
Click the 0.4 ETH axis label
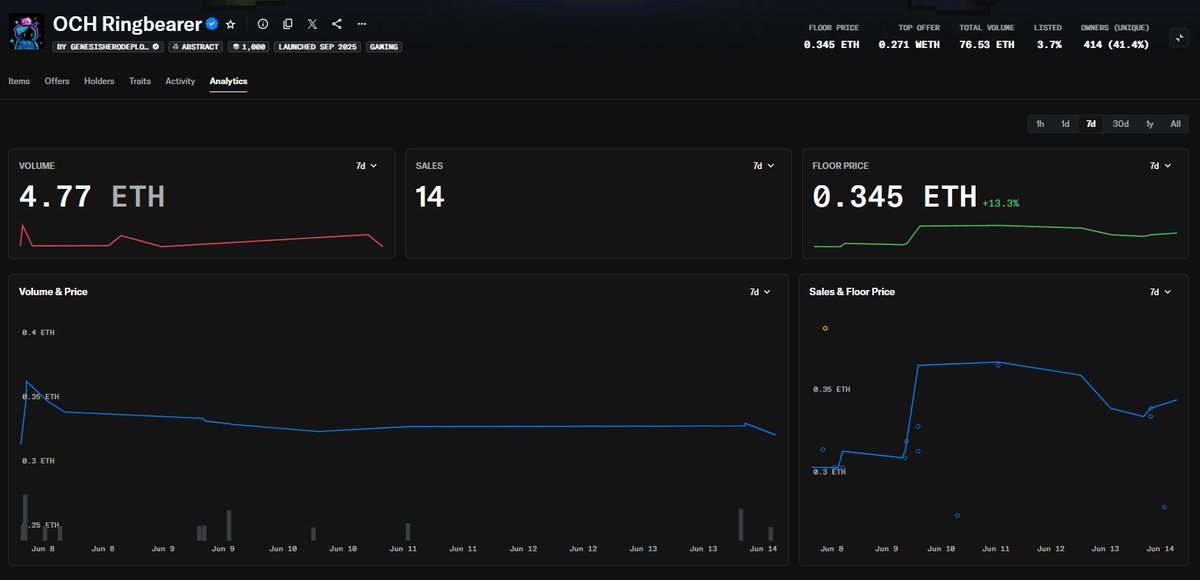point(39,332)
